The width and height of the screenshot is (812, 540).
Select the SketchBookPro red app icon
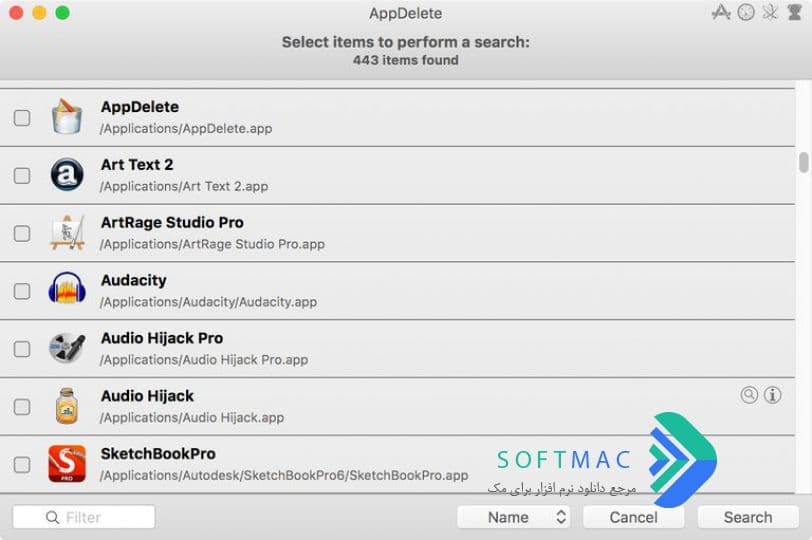coord(67,463)
